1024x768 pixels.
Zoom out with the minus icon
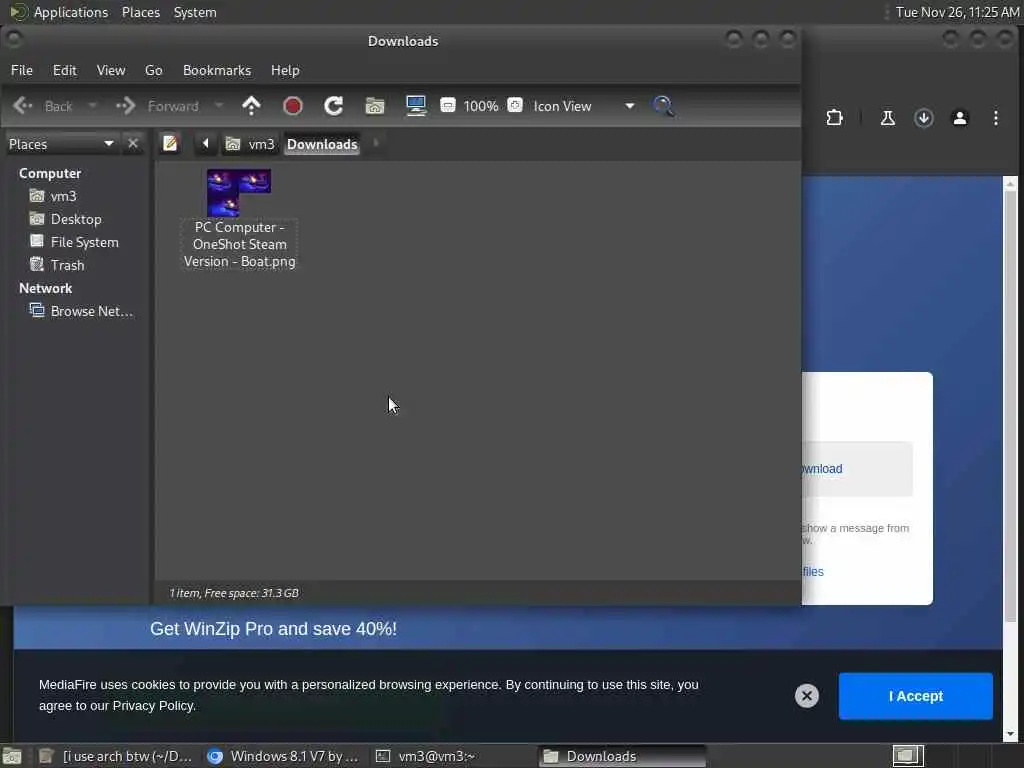point(447,105)
